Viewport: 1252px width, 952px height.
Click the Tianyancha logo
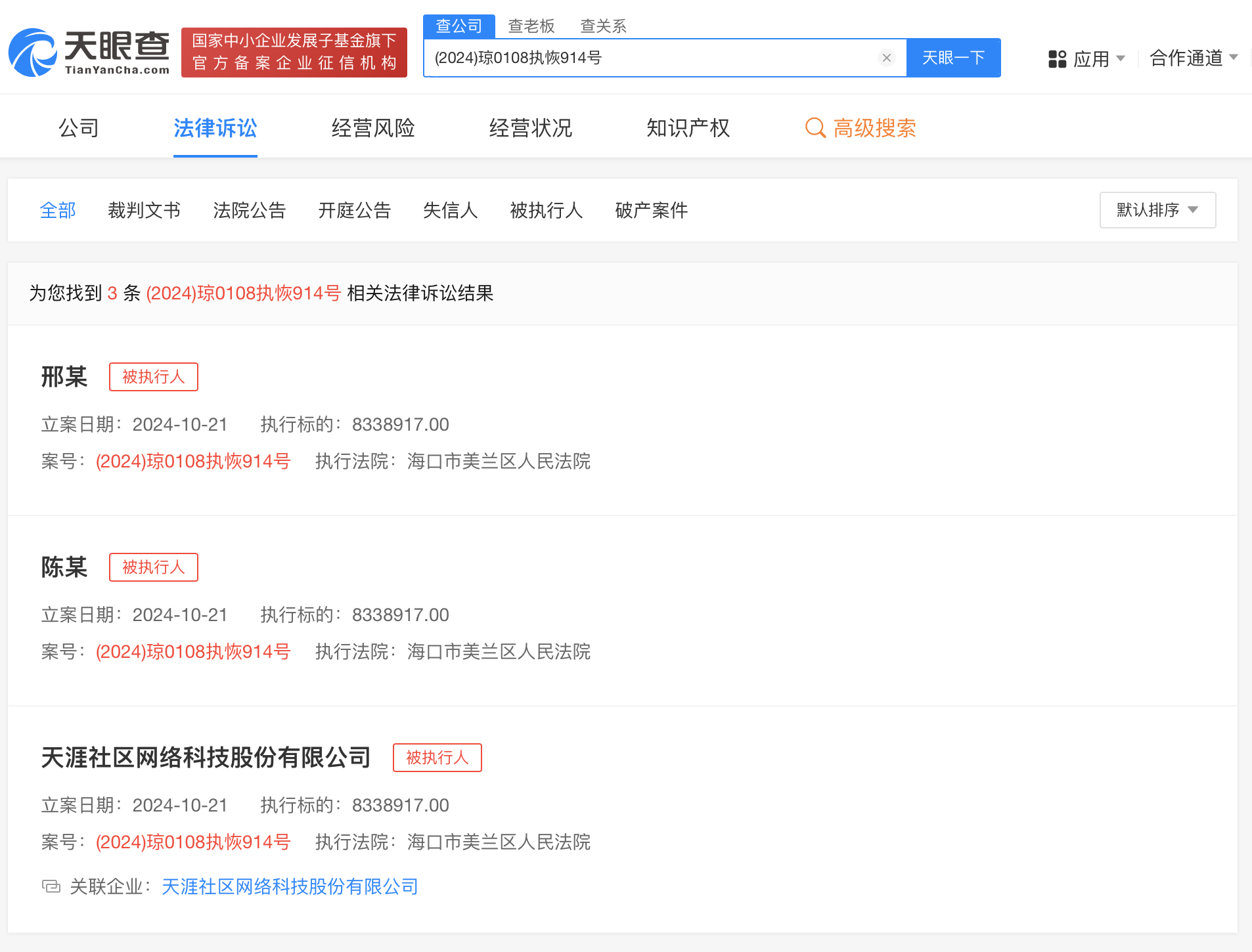(x=89, y=53)
